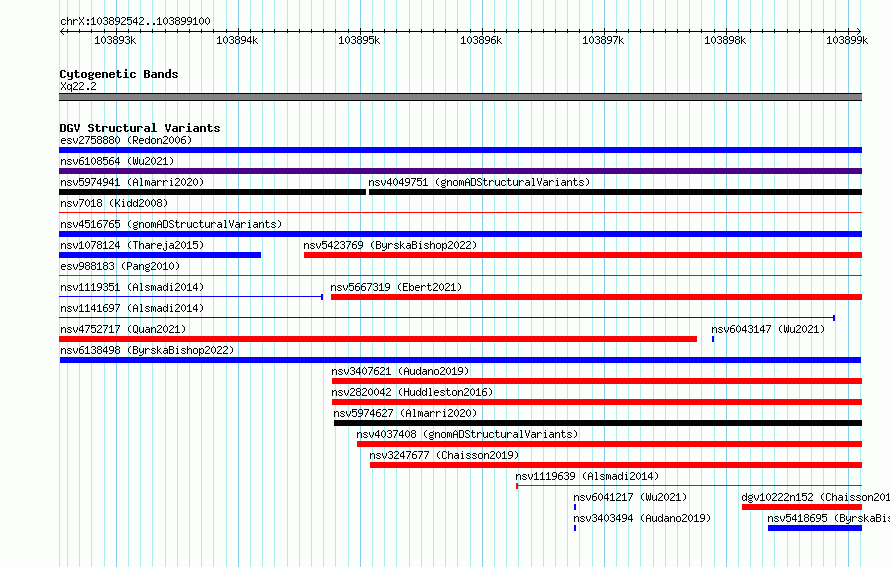890x567 pixels.
Task: Open nsv3403494 (Audano2019) label
Action: pos(642,518)
